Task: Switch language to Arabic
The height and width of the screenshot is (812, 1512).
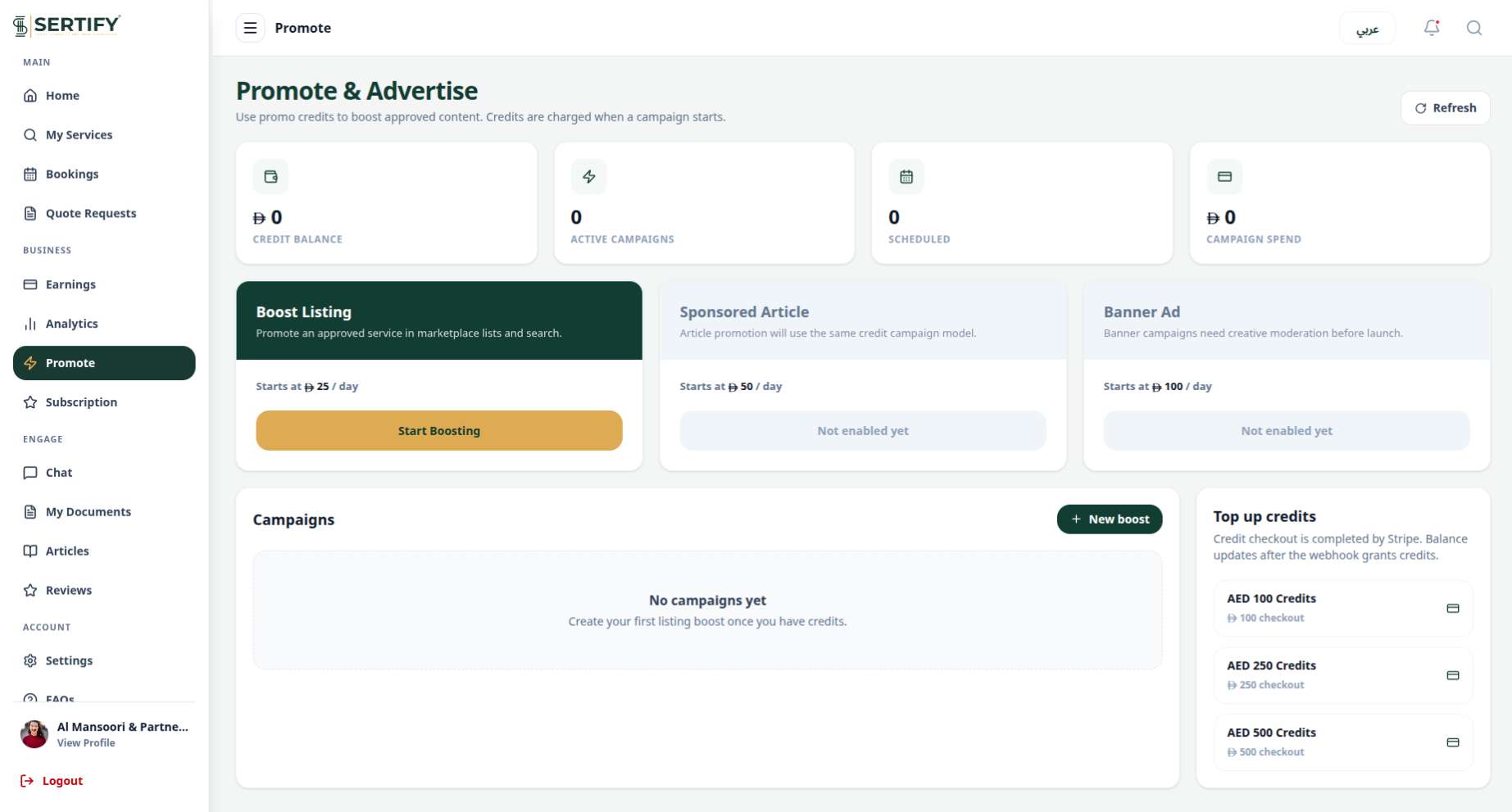Action: 1367,28
